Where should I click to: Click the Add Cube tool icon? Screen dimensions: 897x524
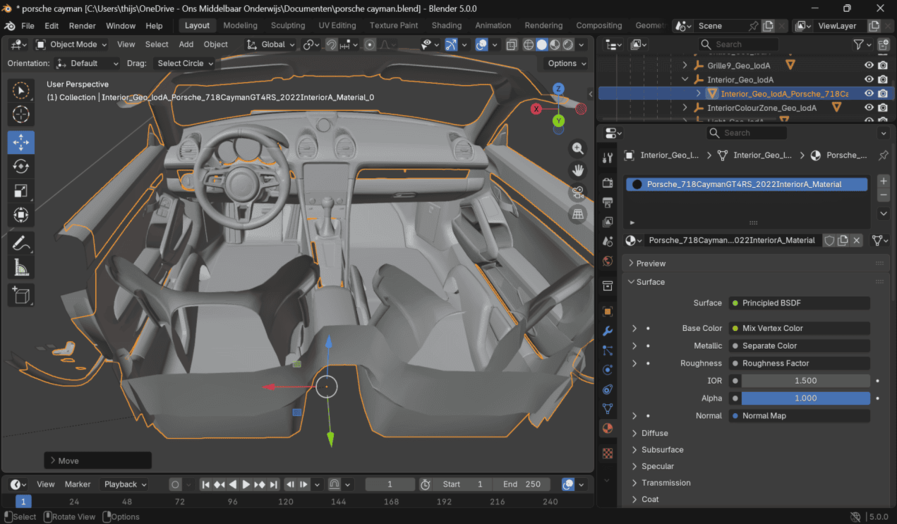pyautogui.click(x=21, y=295)
